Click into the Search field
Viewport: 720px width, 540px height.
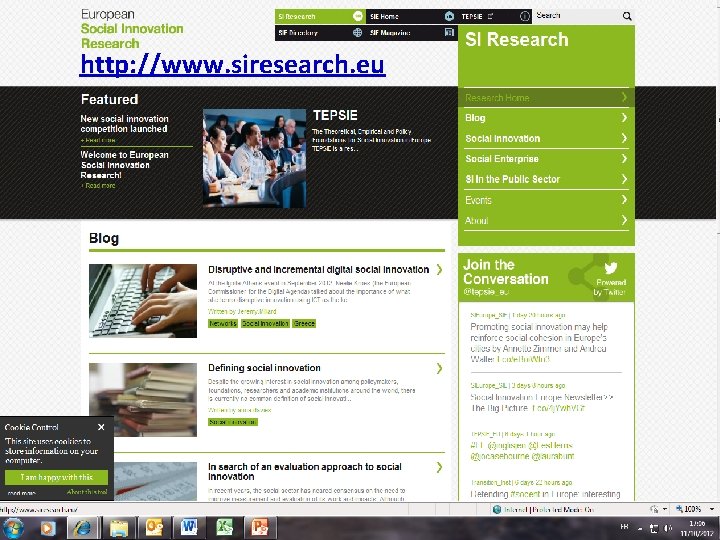coord(578,16)
